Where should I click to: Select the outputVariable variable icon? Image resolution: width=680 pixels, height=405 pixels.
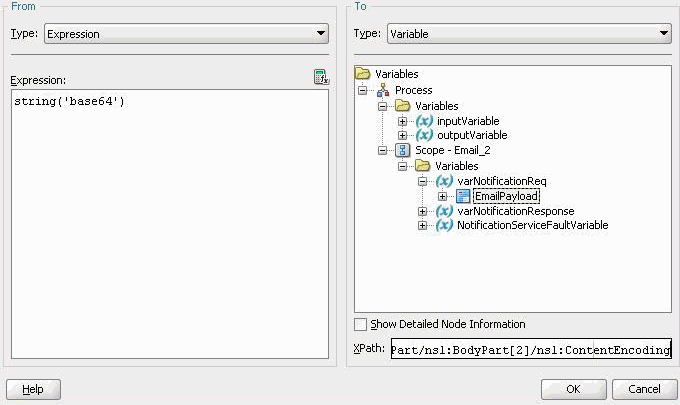(424, 135)
